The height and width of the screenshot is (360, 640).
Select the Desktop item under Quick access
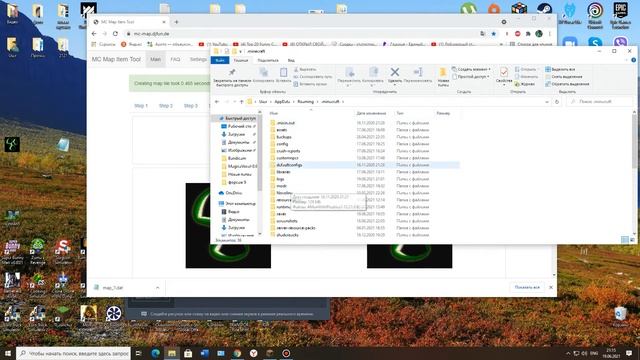(x=239, y=127)
